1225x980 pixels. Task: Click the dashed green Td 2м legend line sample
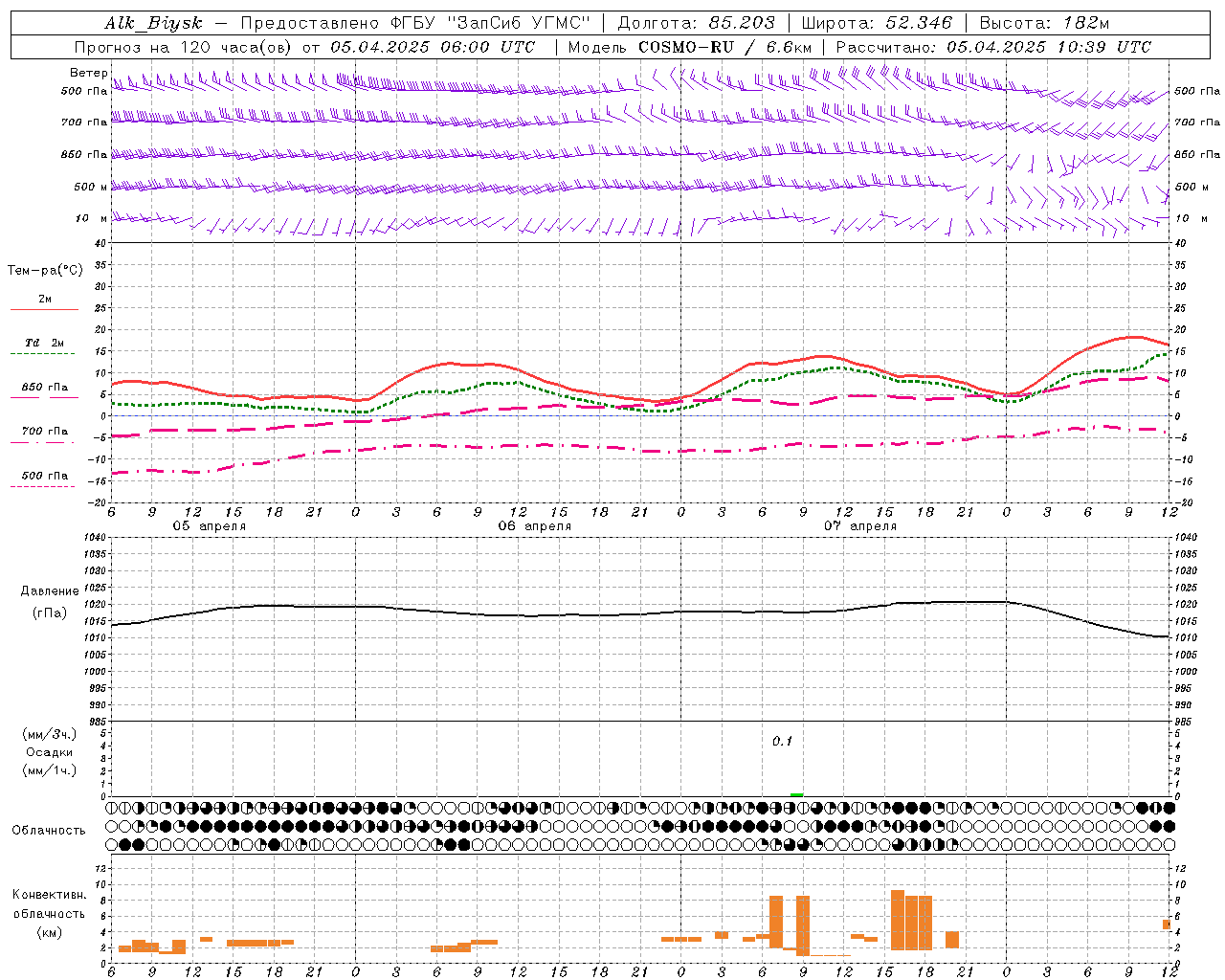pos(42,354)
